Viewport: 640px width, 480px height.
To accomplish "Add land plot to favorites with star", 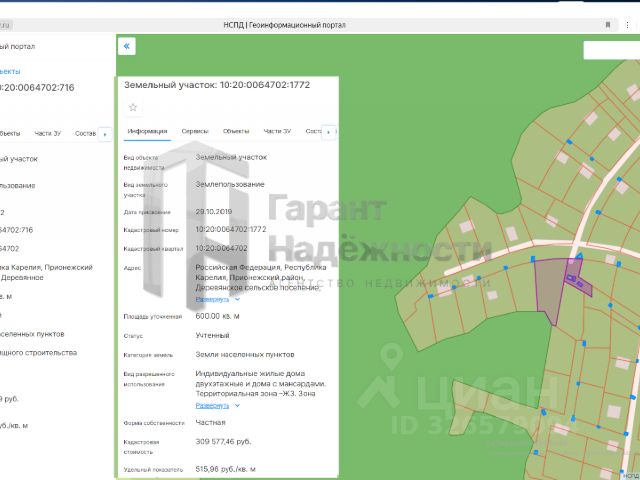I will pyautogui.click(x=133, y=107).
